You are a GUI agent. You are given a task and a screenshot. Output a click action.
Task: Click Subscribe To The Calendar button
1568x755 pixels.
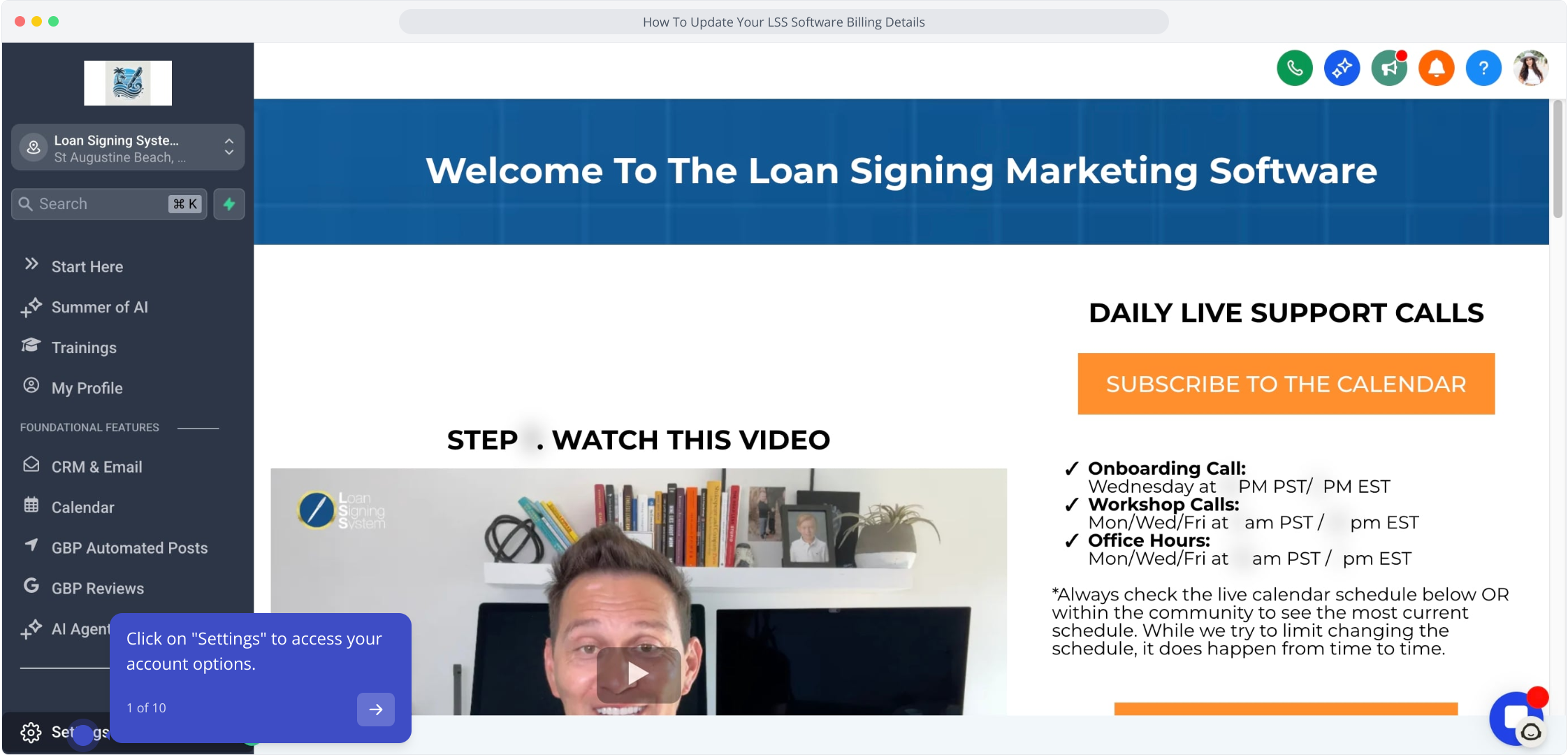click(x=1286, y=384)
